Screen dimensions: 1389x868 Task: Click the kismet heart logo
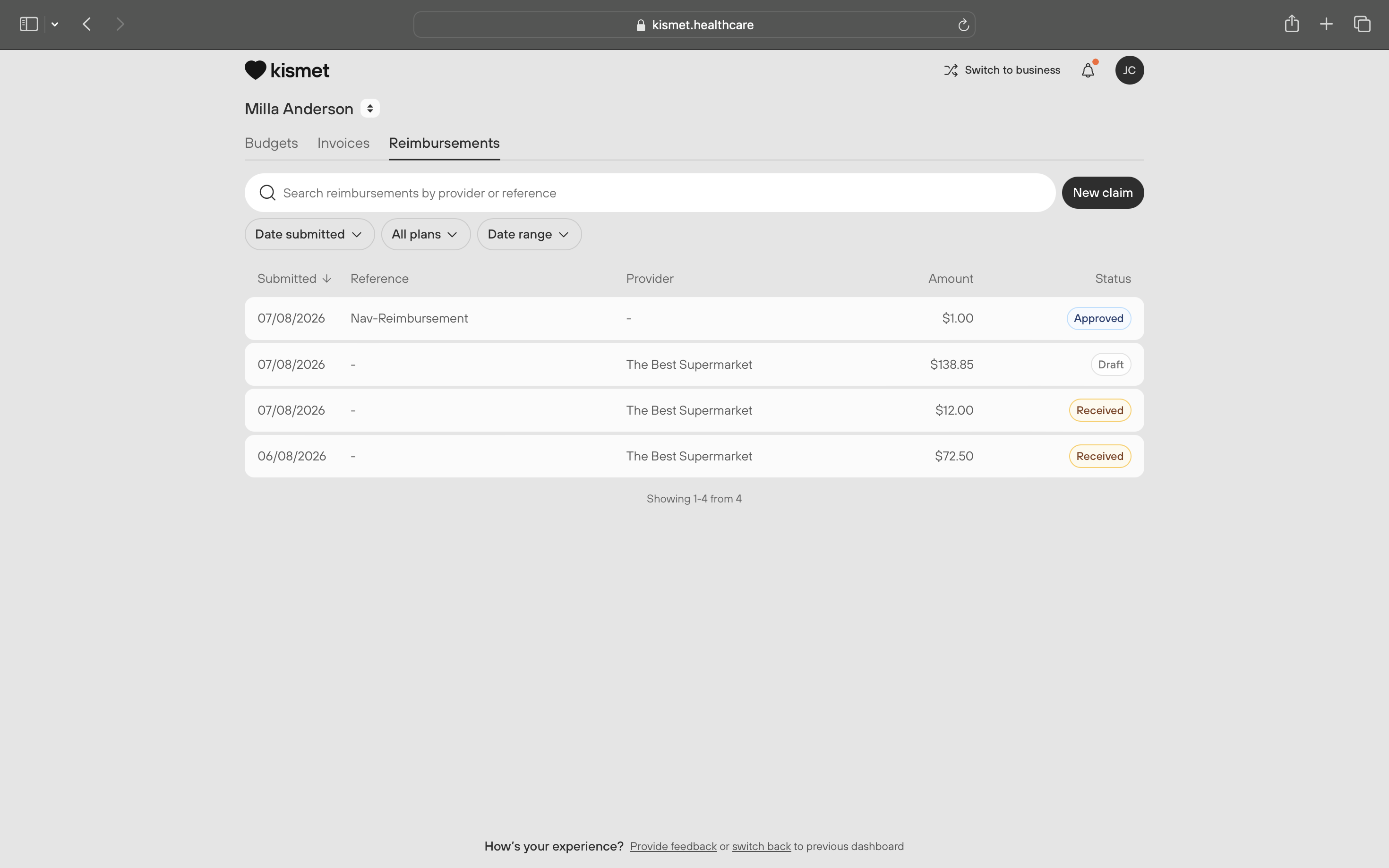coord(287,70)
